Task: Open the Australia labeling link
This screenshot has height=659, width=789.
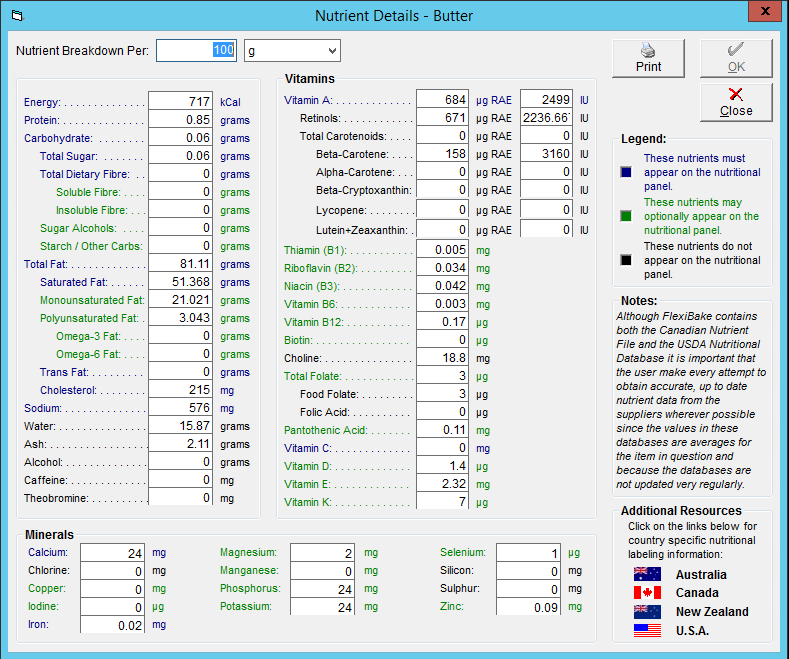Action: pyautogui.click(x=701, y=574)
